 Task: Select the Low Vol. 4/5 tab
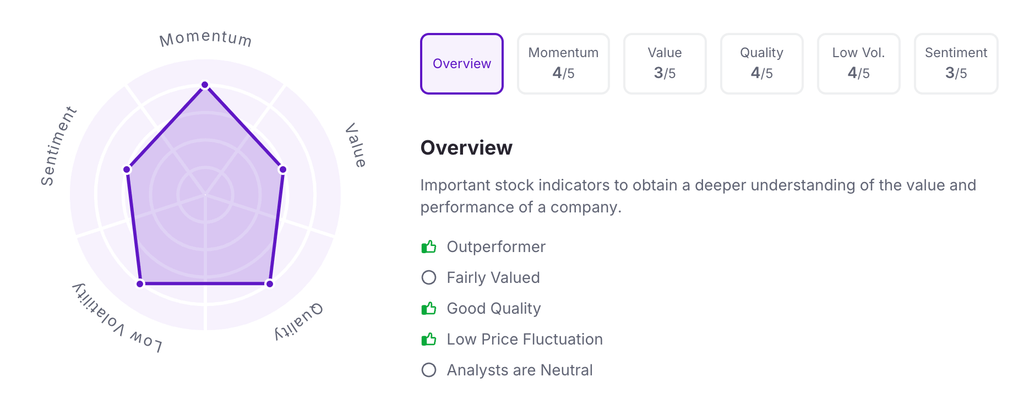(x=858, y=63)
